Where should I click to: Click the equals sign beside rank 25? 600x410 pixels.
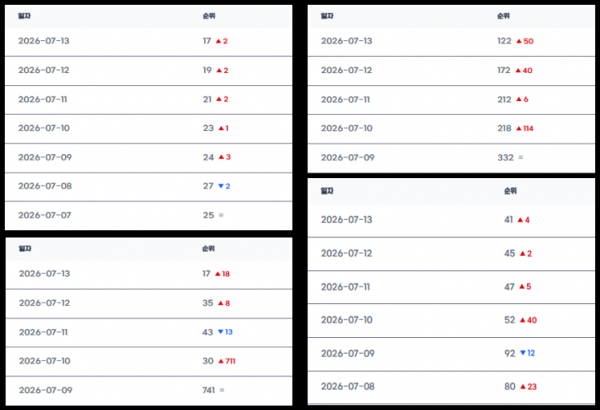[221, 215]
